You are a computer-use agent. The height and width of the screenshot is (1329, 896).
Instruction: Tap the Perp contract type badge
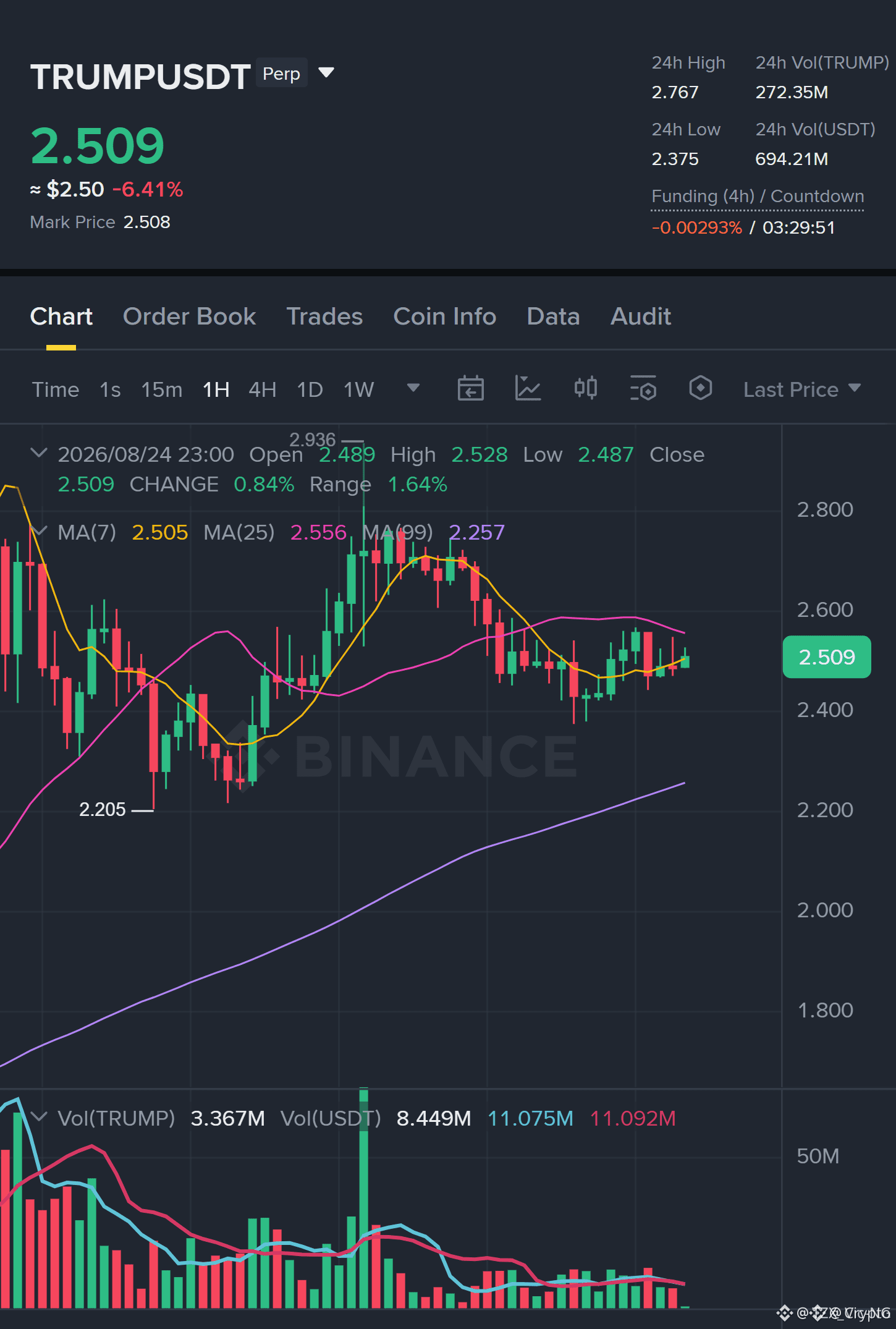281,74
